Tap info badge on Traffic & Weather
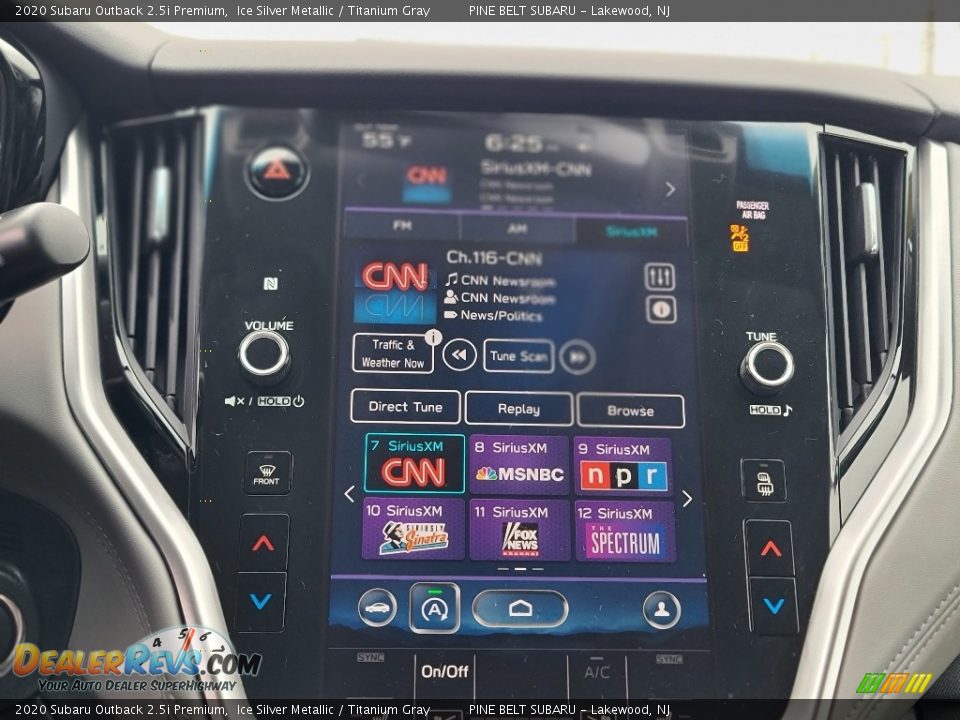Image resolution: width=960 pixels, height=720 pixels. (x=433, y=337)
